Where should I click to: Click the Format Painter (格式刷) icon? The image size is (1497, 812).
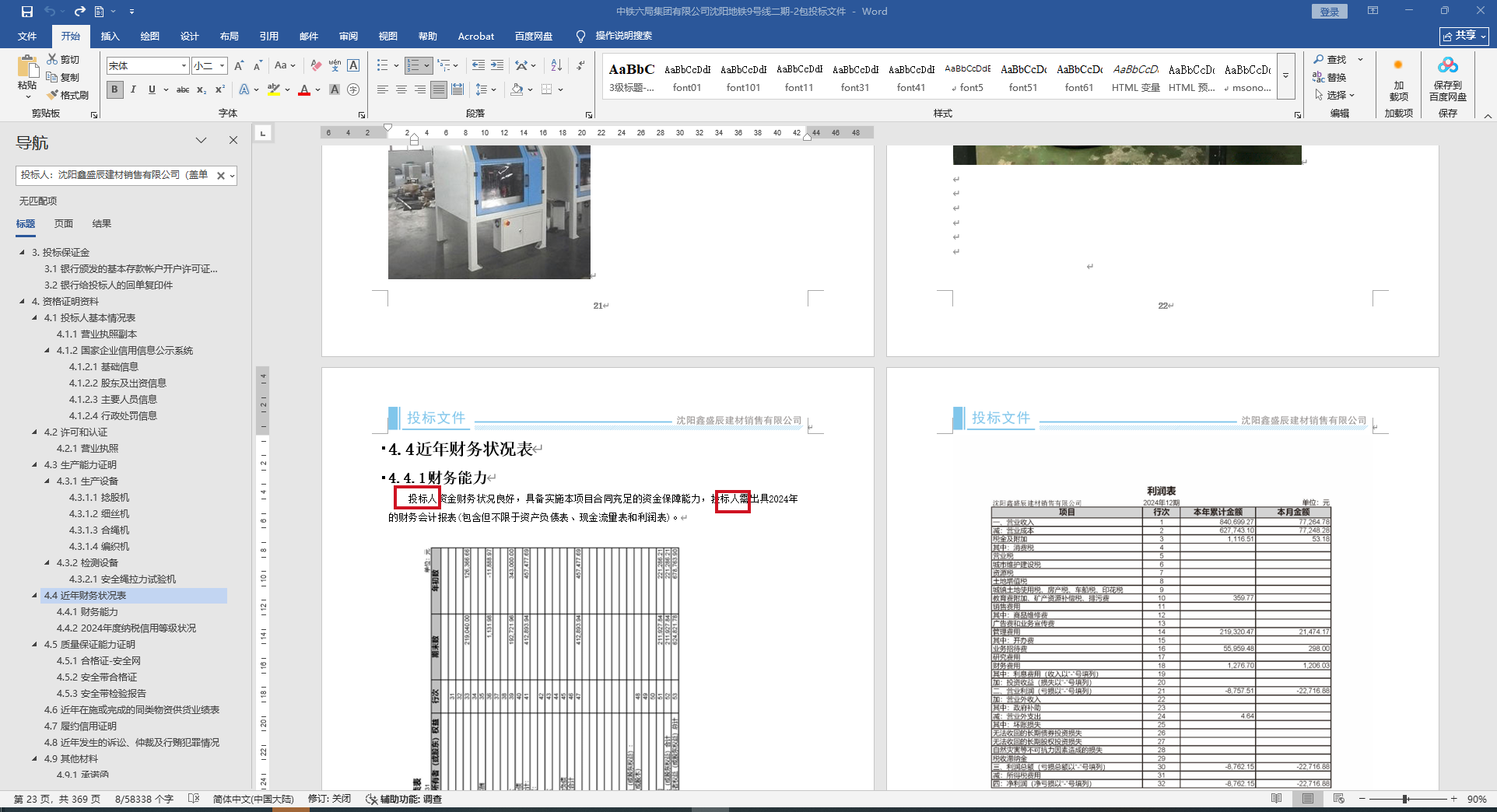[53, 95]
